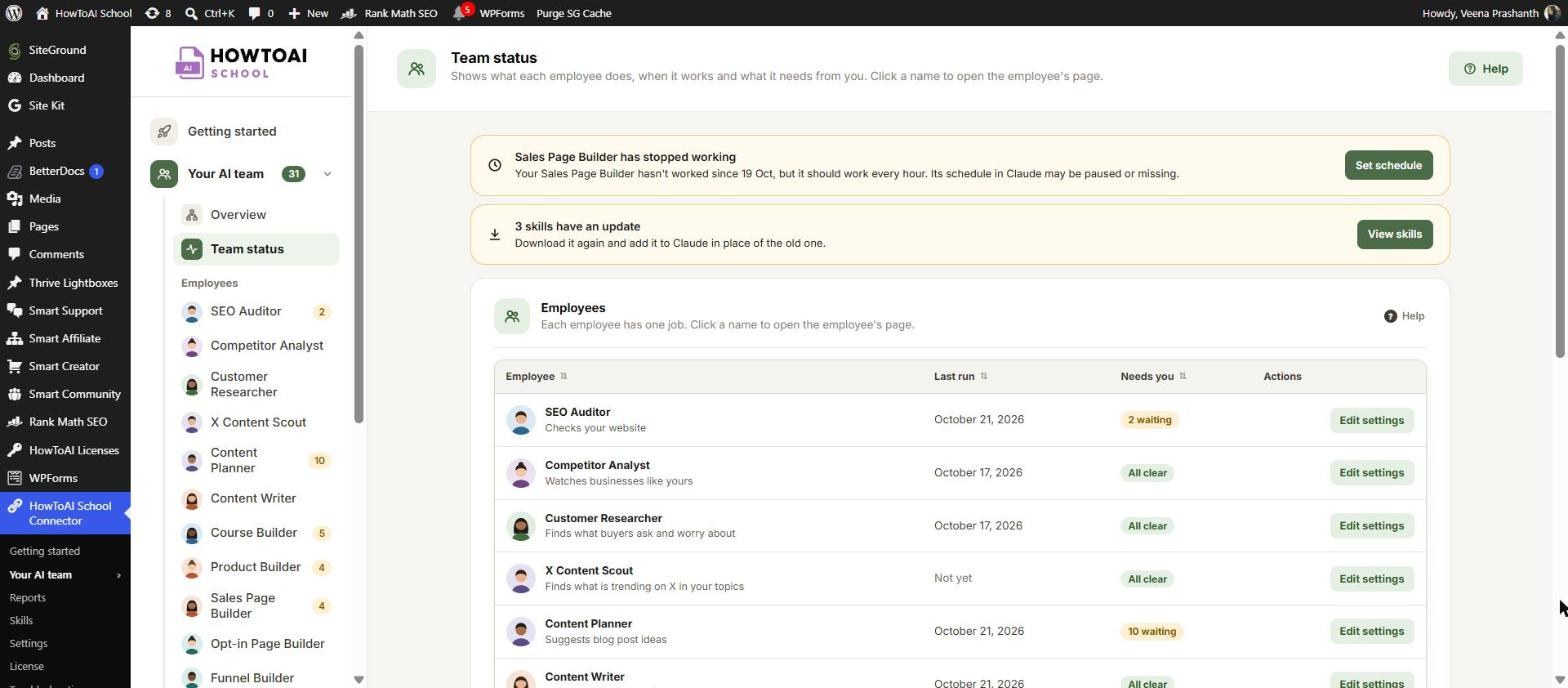
Task: Select Sales Page Builder in sidebar
Action: [x=243, y=606]
